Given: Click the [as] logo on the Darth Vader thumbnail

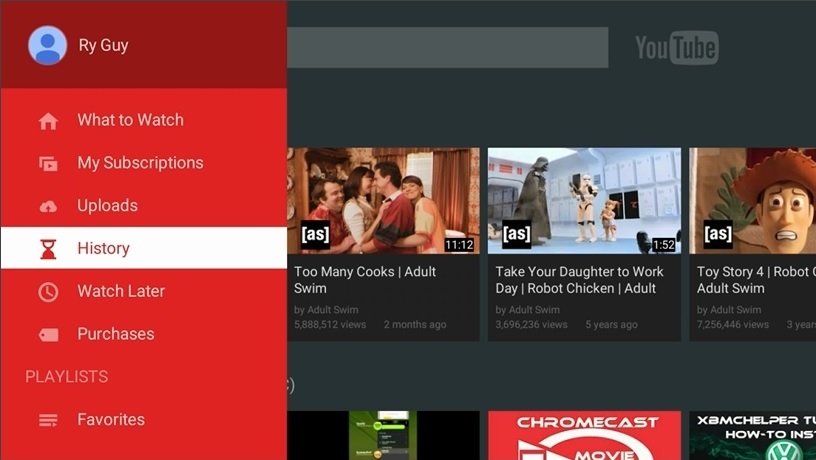Looking at the screenshot, I should point(516,234).
